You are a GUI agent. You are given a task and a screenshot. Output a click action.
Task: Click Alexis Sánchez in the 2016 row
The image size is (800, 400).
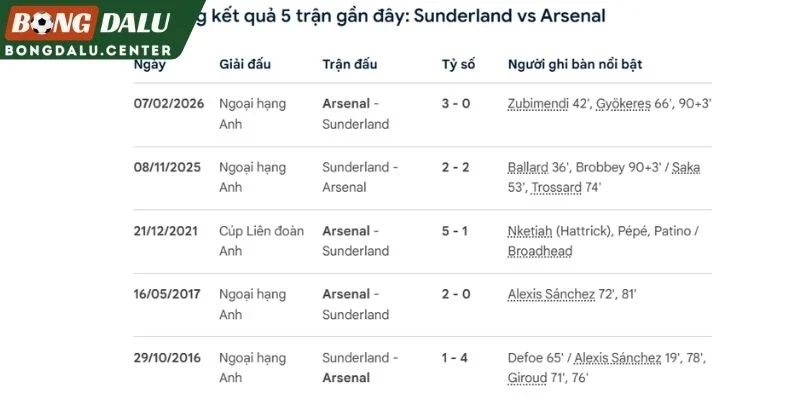tap(618, 358)
